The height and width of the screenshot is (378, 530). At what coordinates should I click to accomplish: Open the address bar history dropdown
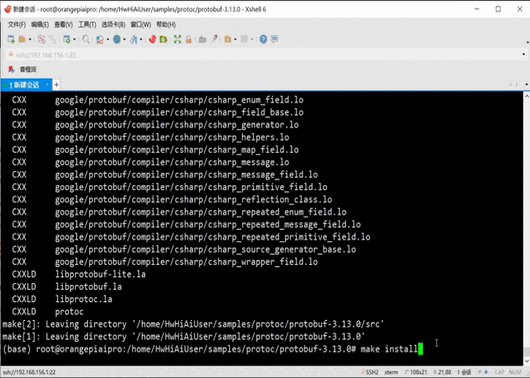pos(524,54)
